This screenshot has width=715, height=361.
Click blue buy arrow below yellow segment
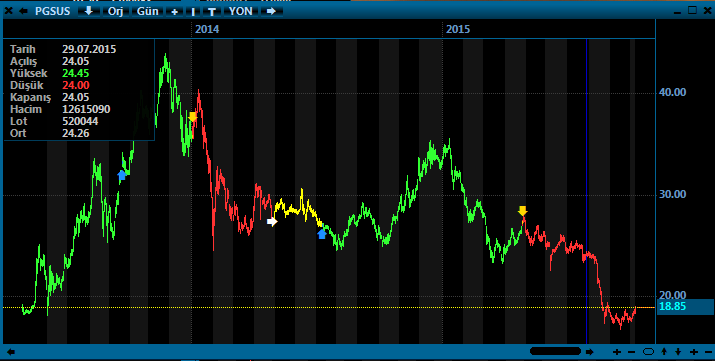[322, 234]
